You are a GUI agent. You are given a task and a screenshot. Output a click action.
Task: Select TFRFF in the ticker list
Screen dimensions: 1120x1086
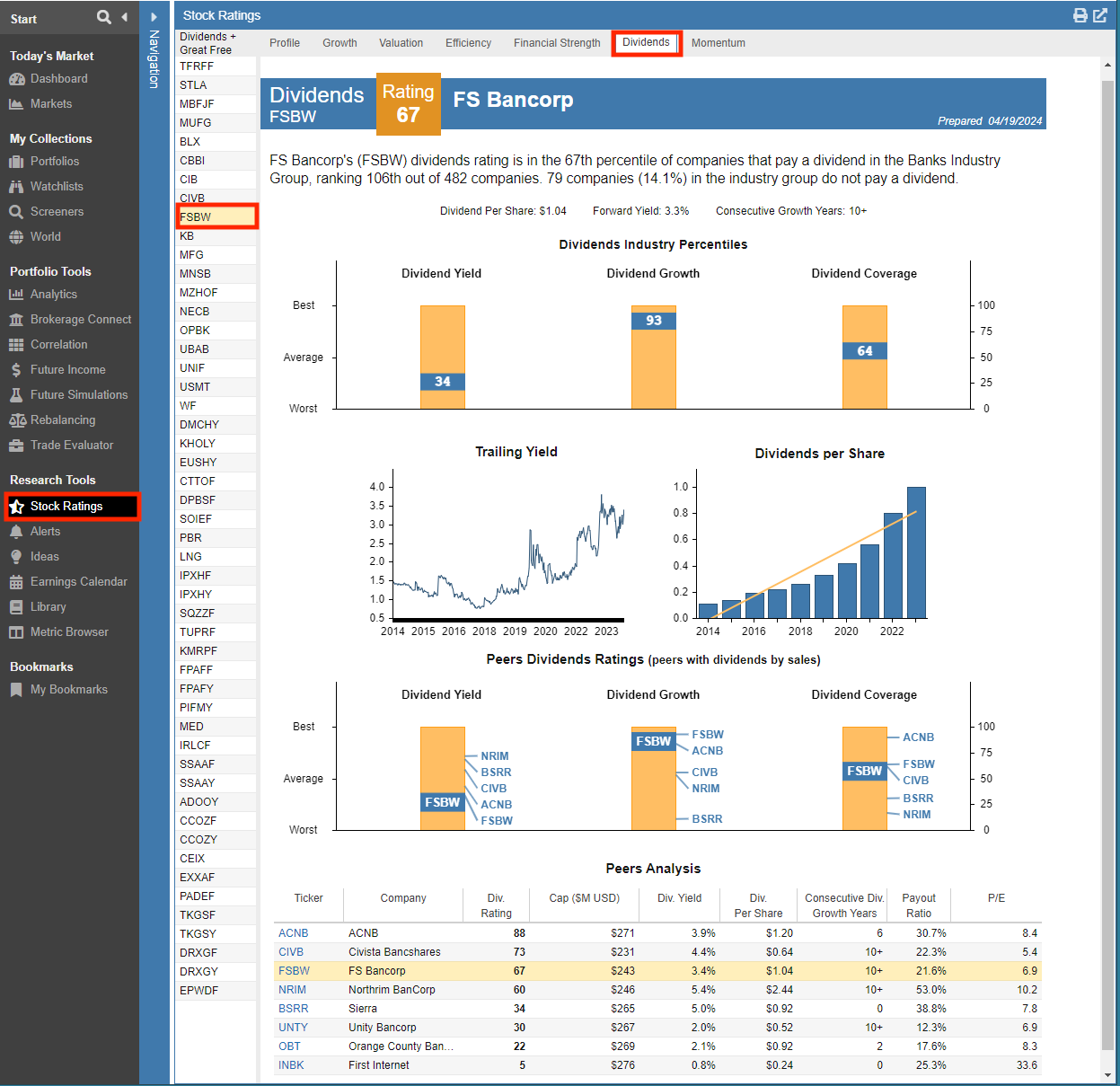pyautogui.click(x=216, y=66)
